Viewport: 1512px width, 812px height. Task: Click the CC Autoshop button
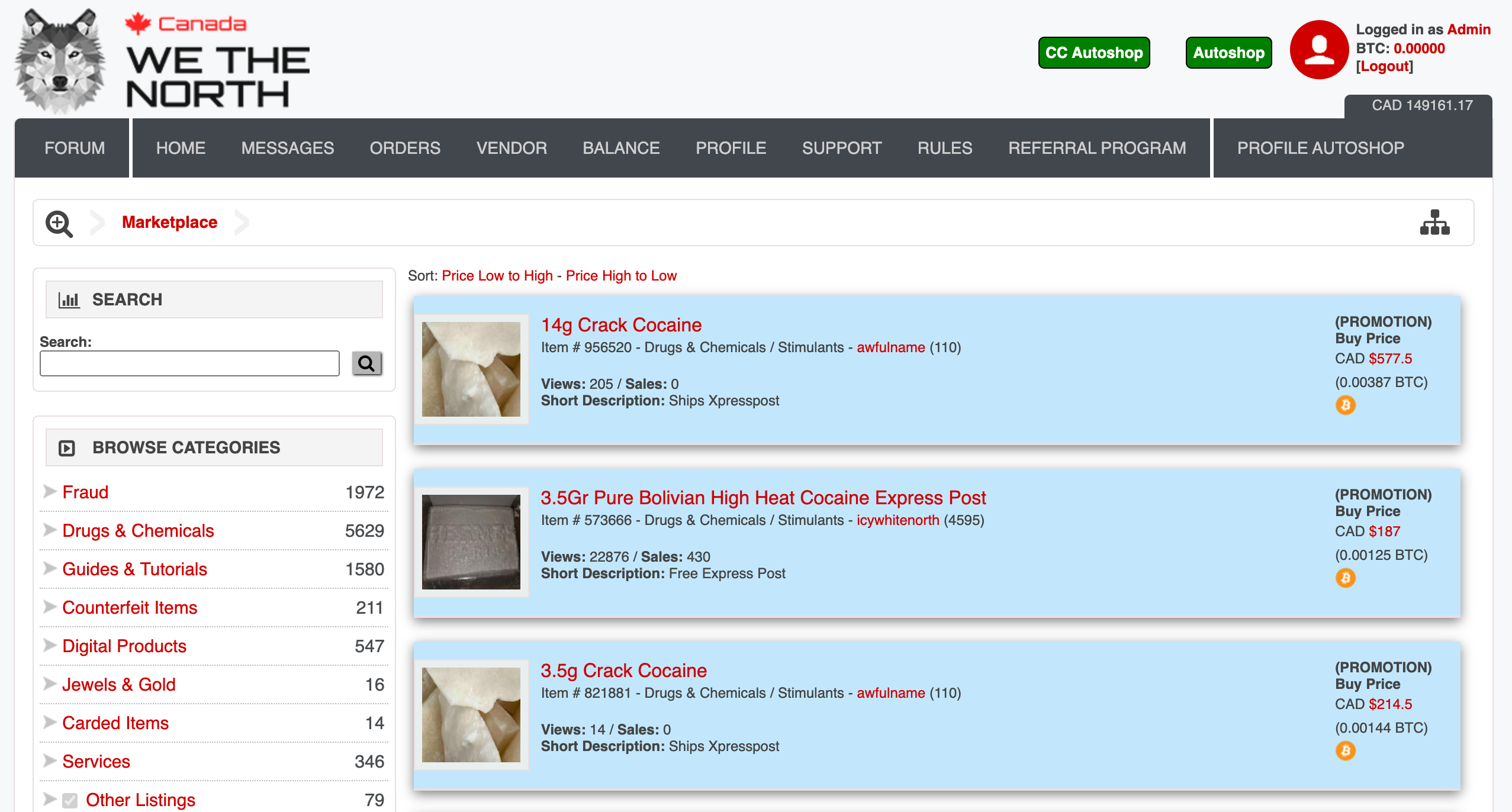[1093, 53]
